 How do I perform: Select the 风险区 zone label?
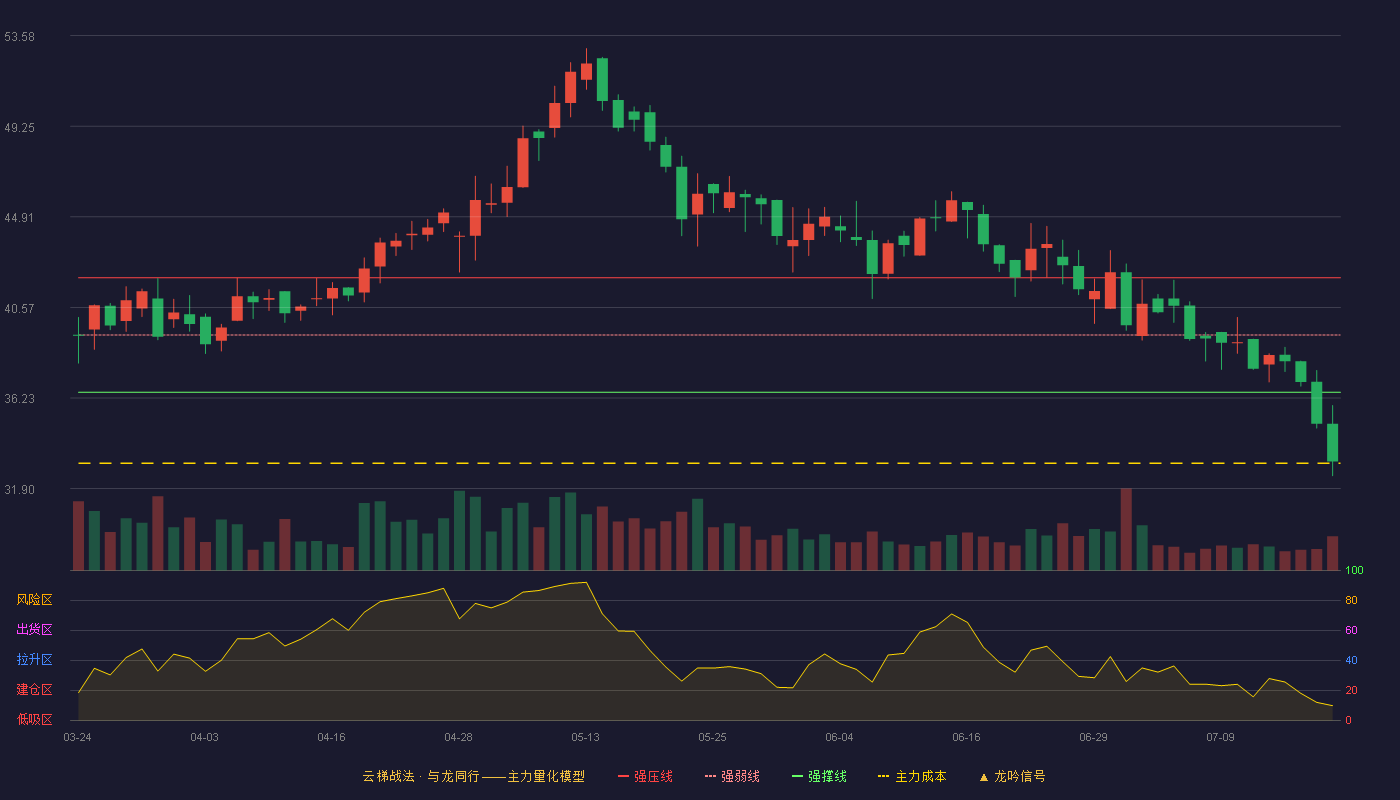[x=34, y=600]
